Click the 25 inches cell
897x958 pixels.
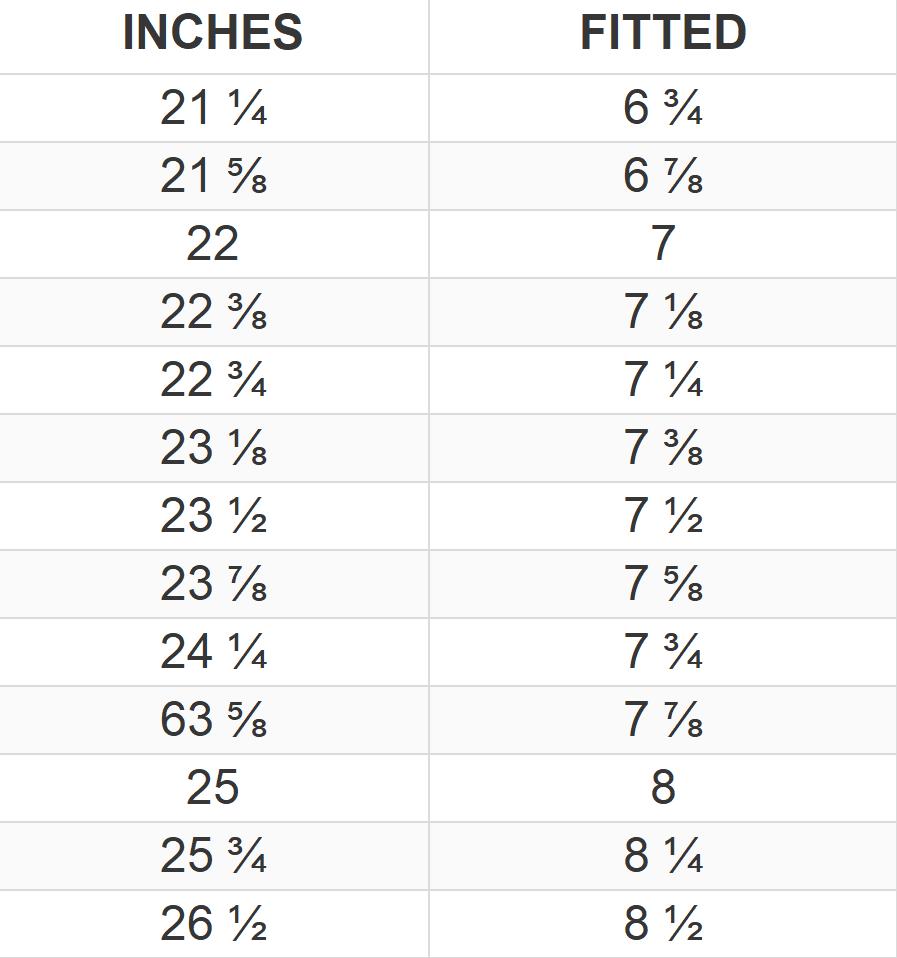(x=213, y=788)
